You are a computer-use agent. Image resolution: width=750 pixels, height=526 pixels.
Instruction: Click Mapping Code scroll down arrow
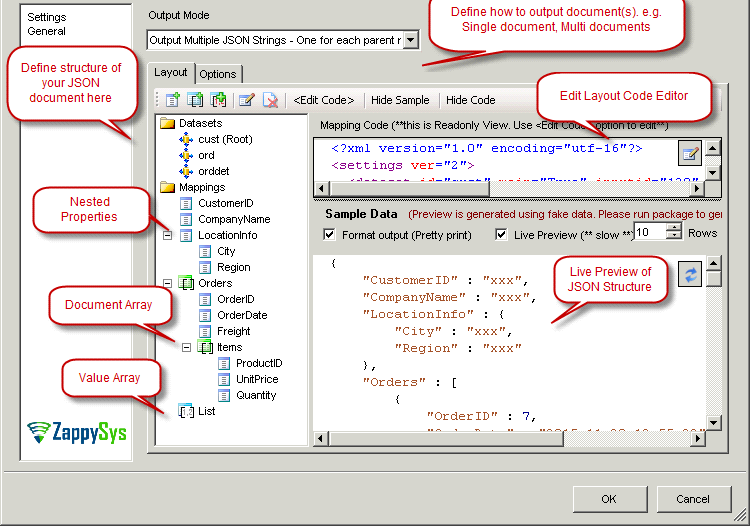[x=713, y=172]
